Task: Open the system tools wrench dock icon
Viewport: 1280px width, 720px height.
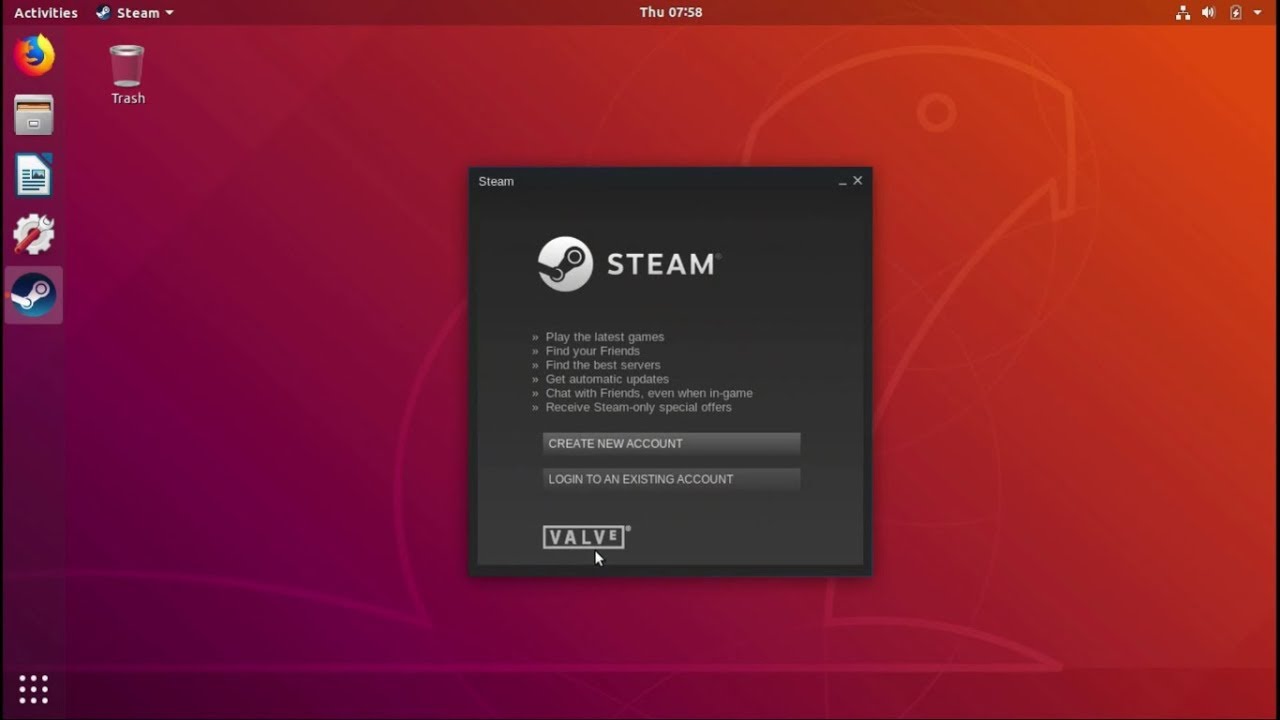Action: (34, 235)
